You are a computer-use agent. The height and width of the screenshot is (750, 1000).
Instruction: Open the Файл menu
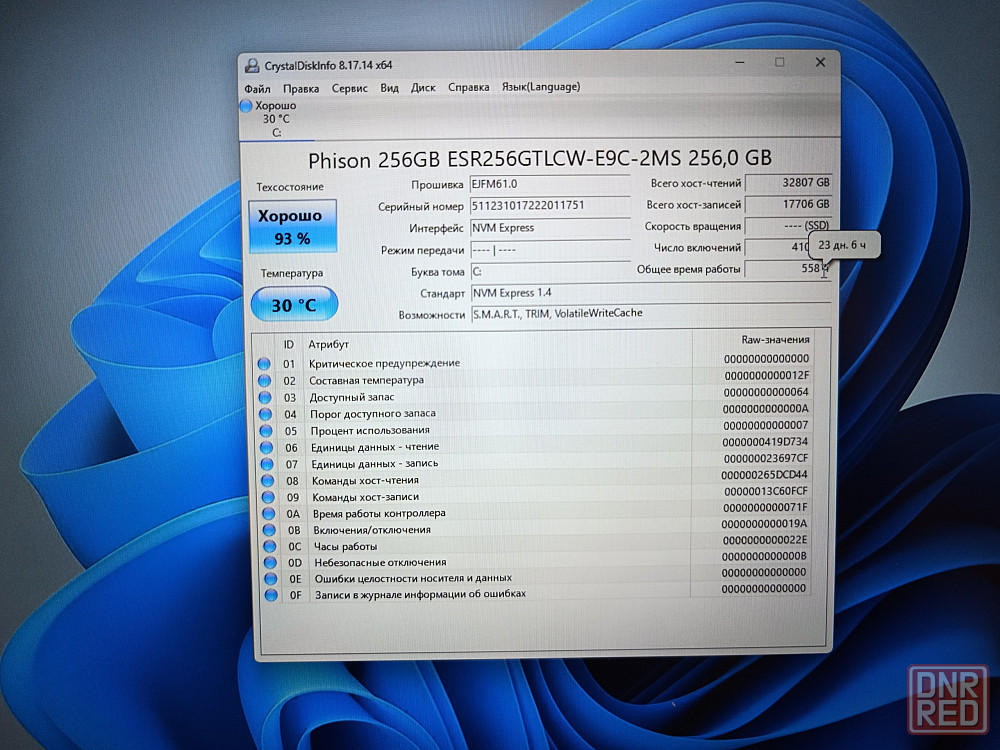click(x=257, y=89)
